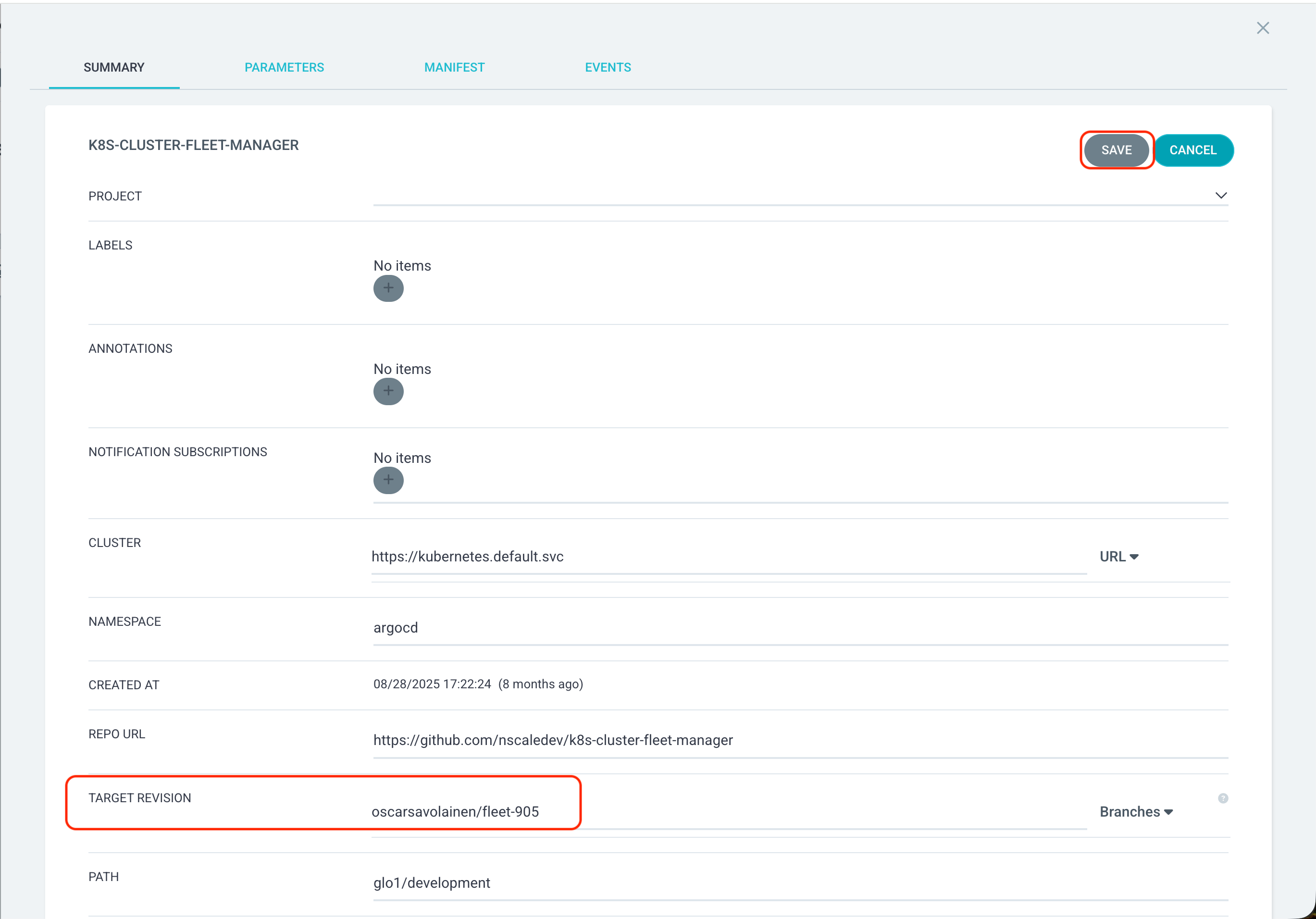Click the Annotations field label

(130, 348)
